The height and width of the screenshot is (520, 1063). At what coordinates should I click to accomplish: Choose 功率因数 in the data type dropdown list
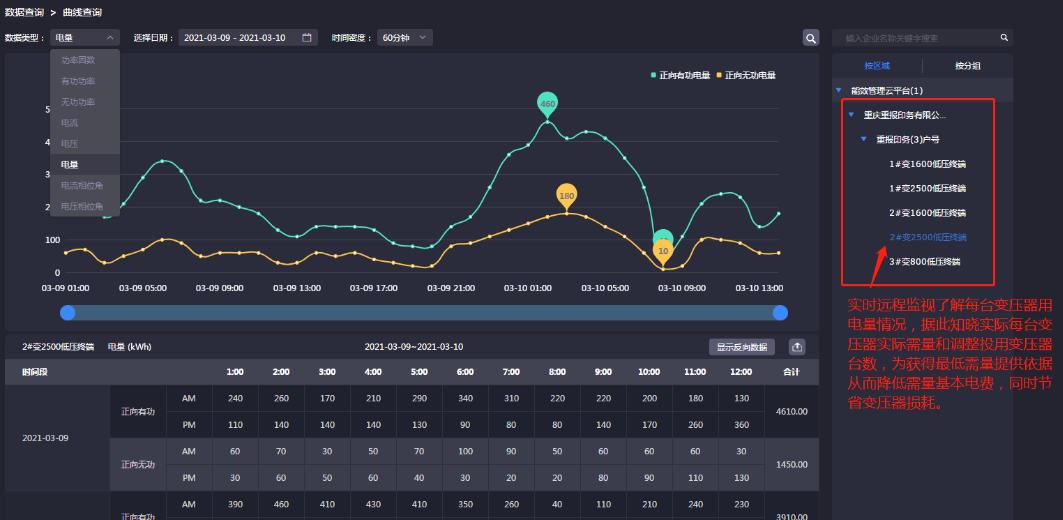point(78,60)
